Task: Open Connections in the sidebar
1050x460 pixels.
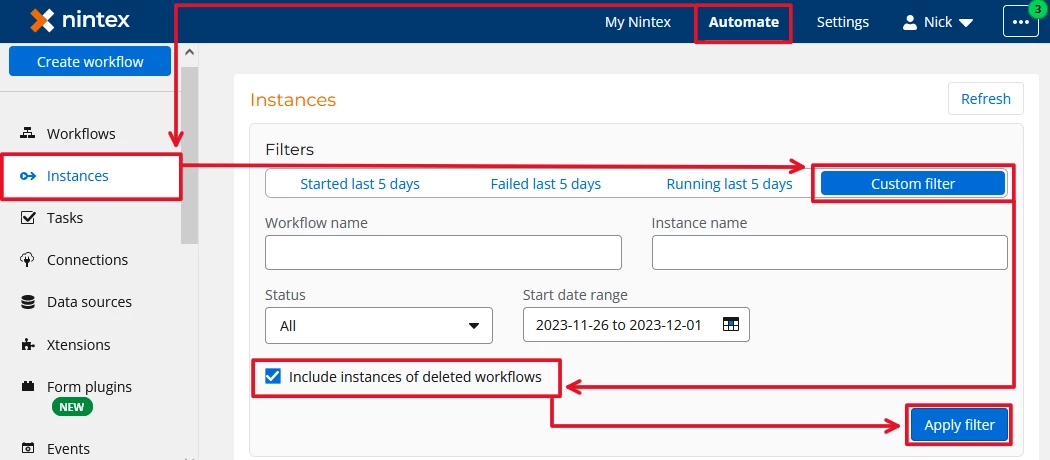Action: point(87,260)
